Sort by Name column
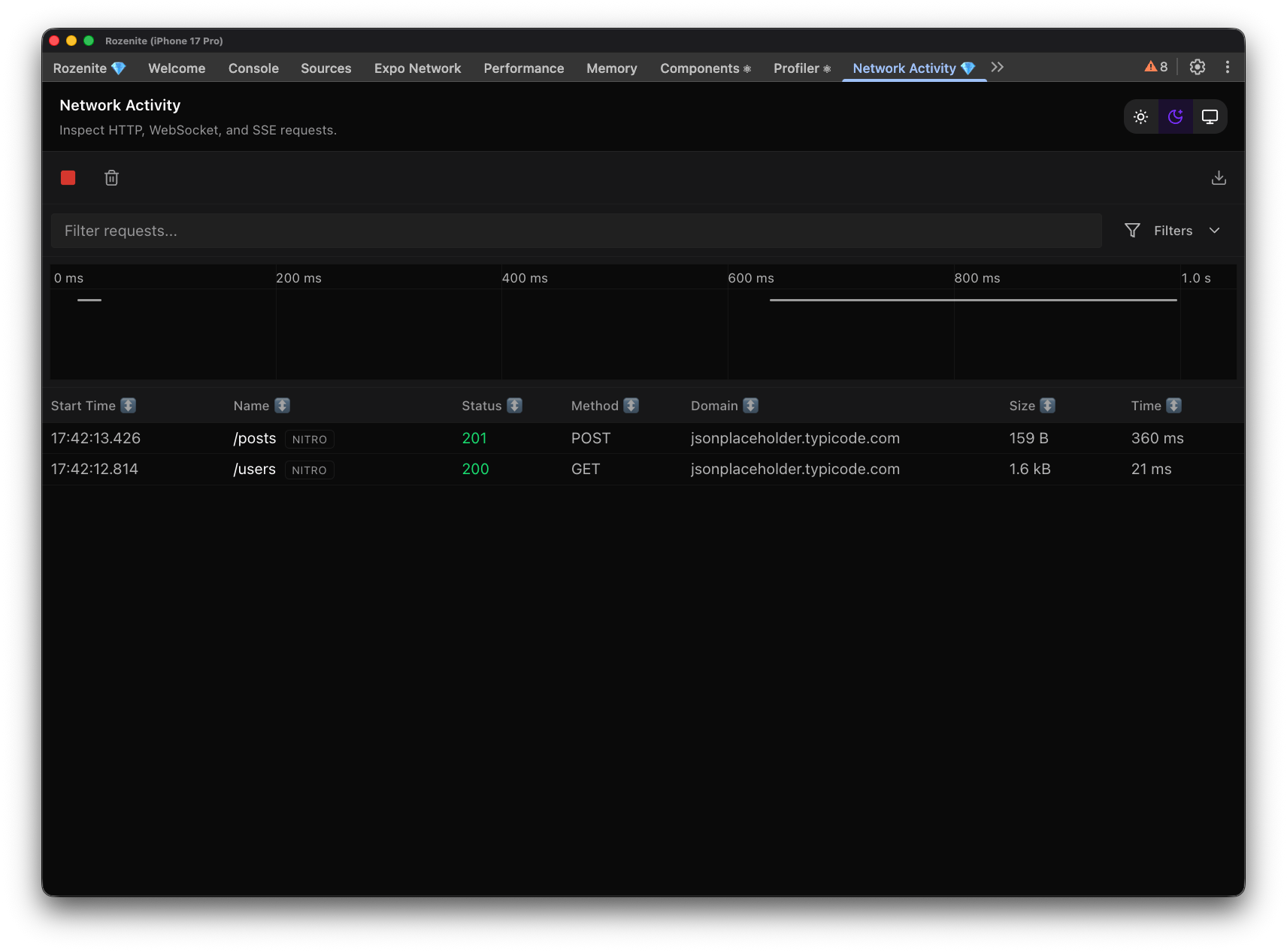This screenshot has width=1287, height=952. [261, 406]
